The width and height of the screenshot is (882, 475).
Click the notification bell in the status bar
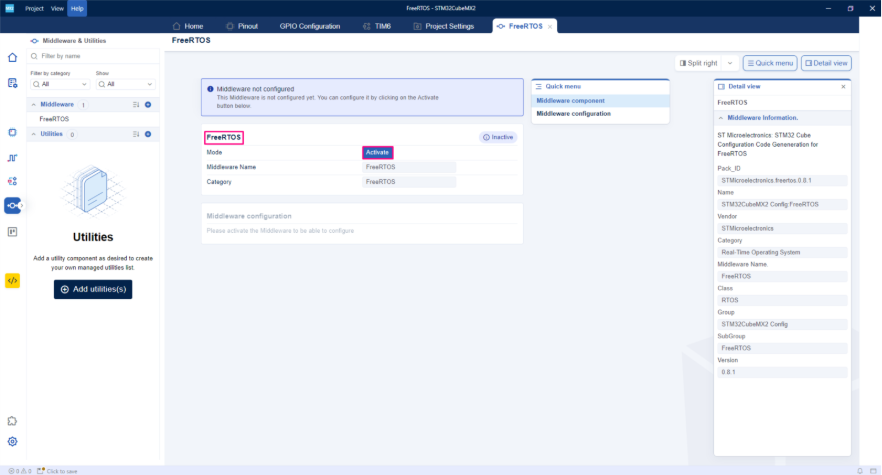click(860, 470)
